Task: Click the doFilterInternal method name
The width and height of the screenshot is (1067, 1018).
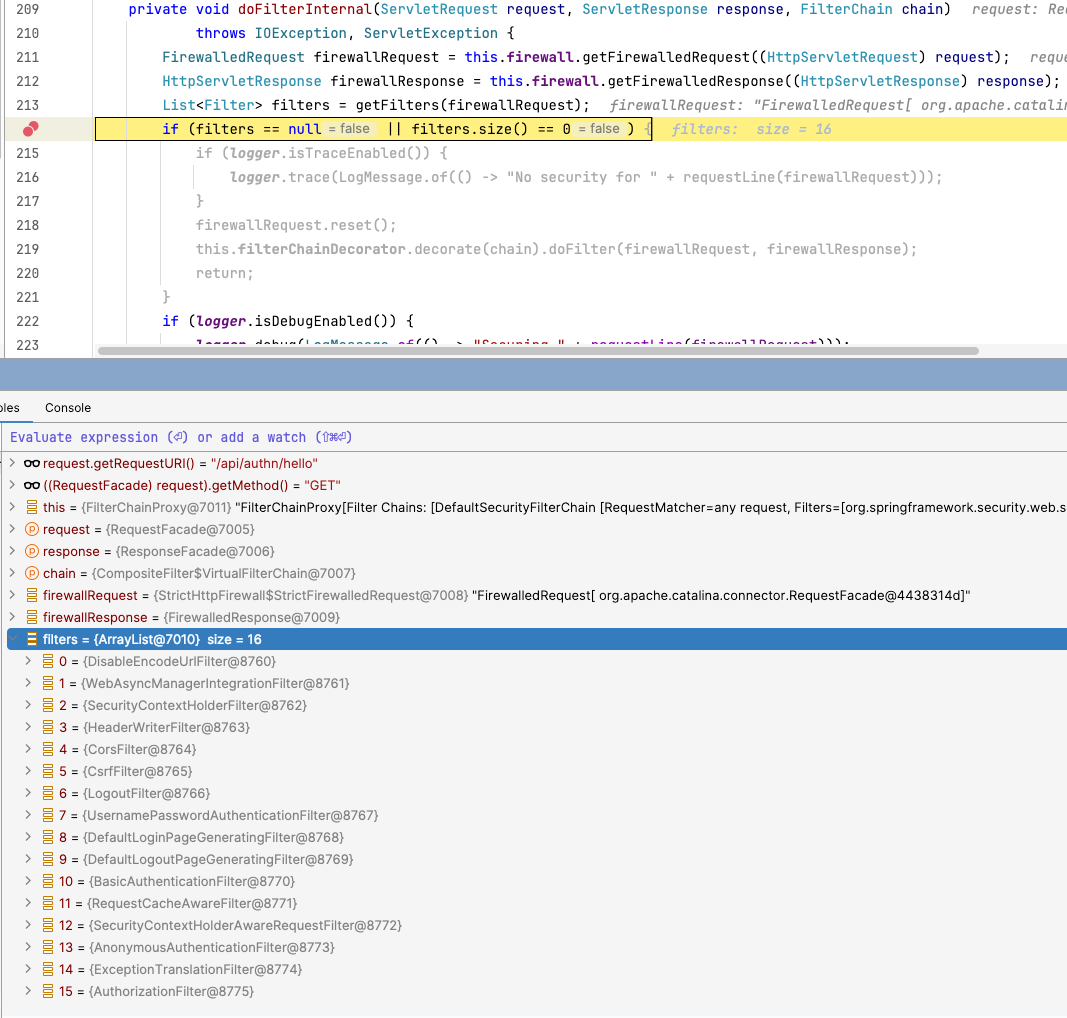Action: coord(305,10)
